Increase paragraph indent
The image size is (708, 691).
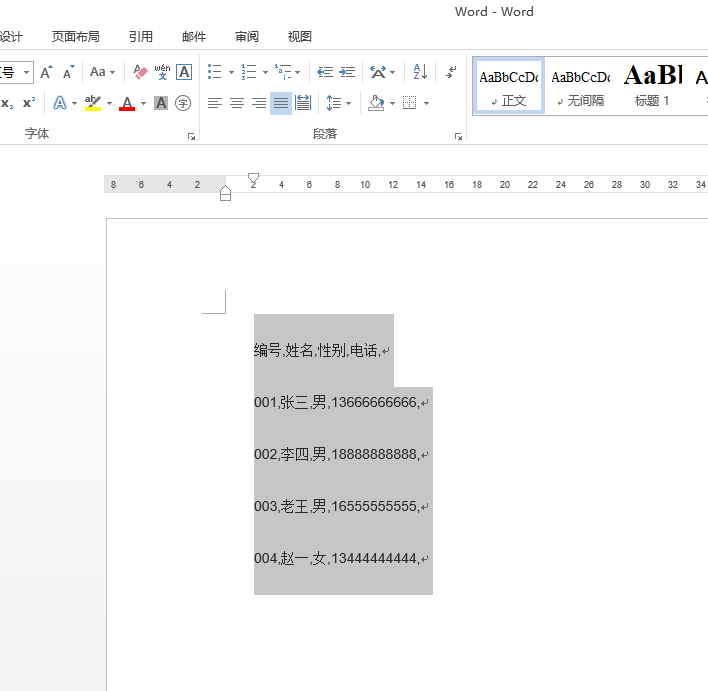pos(347,72)
